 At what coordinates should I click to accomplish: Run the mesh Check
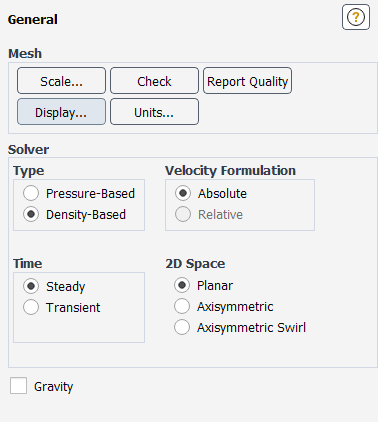click(154, 81)
